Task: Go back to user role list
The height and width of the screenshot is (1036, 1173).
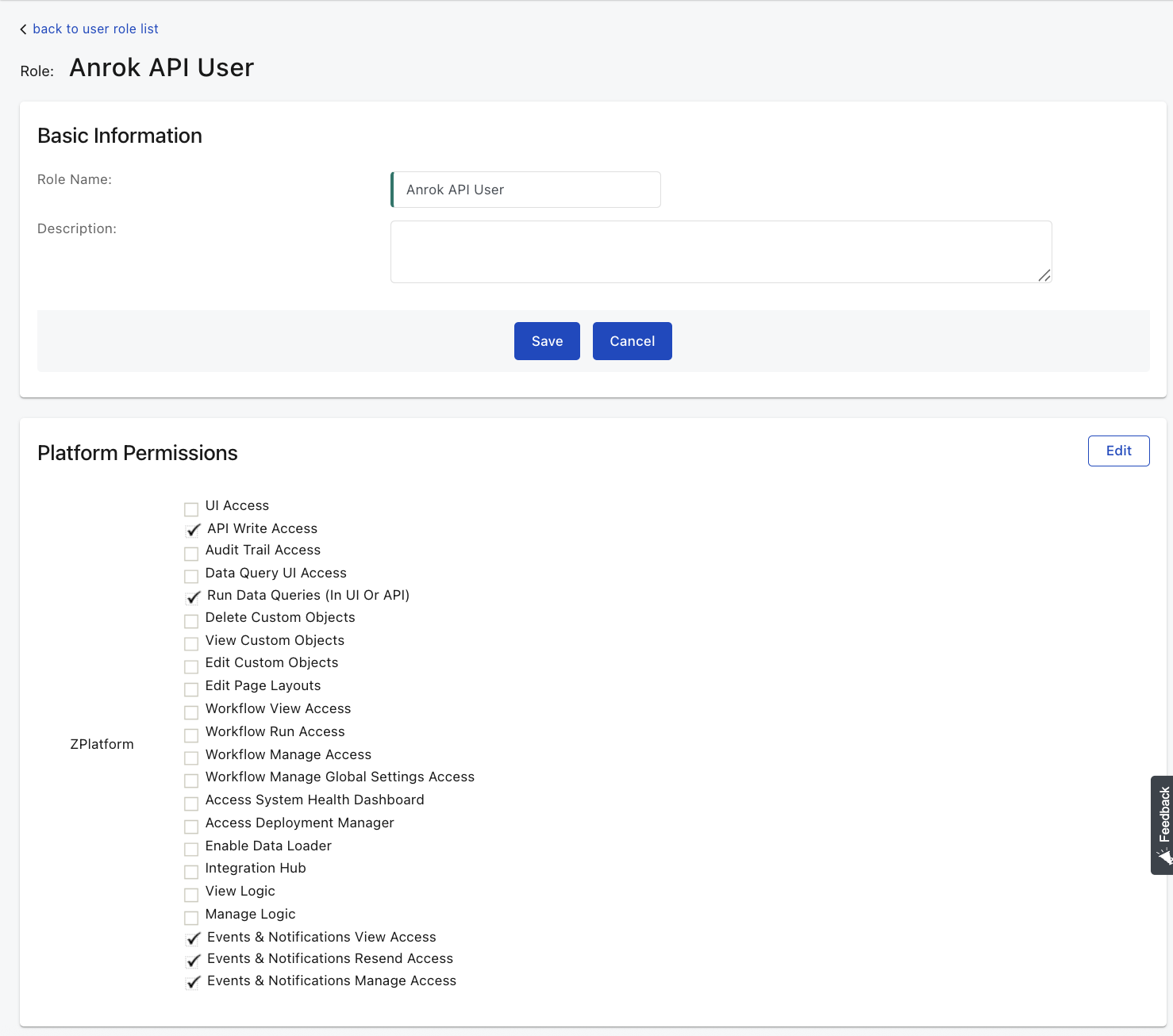Action: pos(95,29)
